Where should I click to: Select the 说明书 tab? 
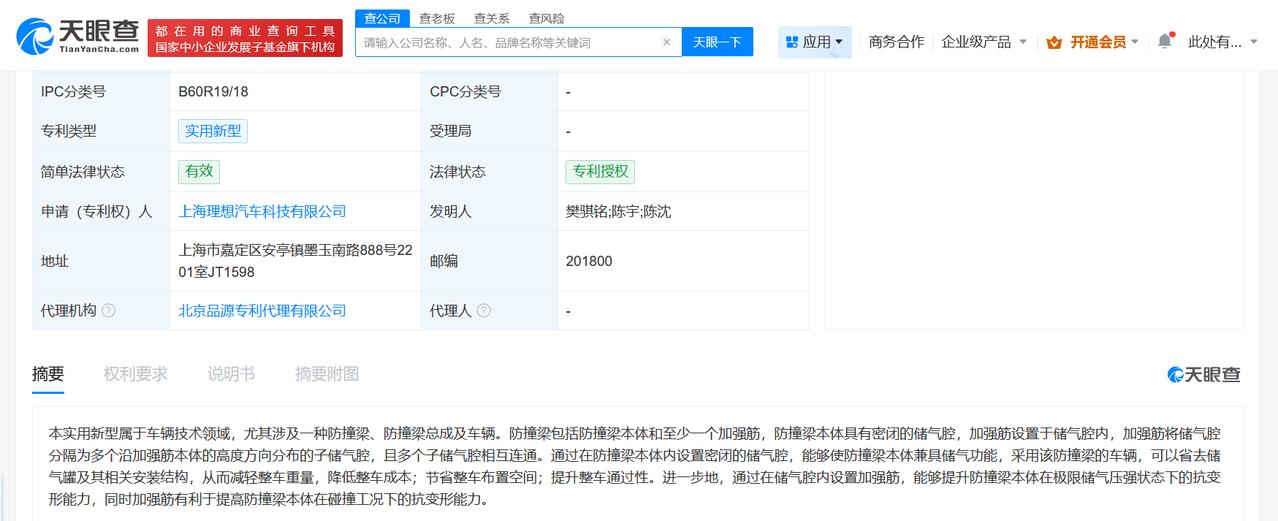(x=231, y=374)
